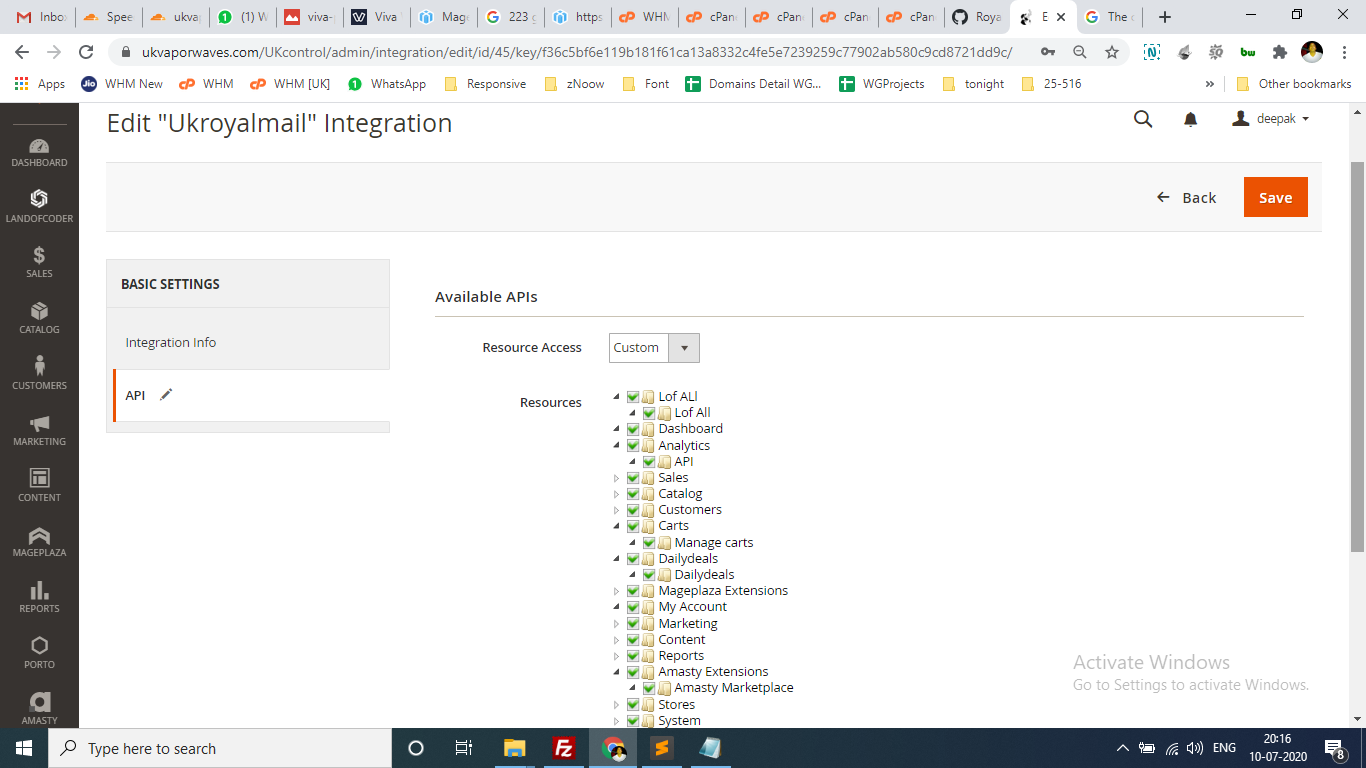
Task: Expand the Customers tree node arrow
Action: tap(616, 510)
